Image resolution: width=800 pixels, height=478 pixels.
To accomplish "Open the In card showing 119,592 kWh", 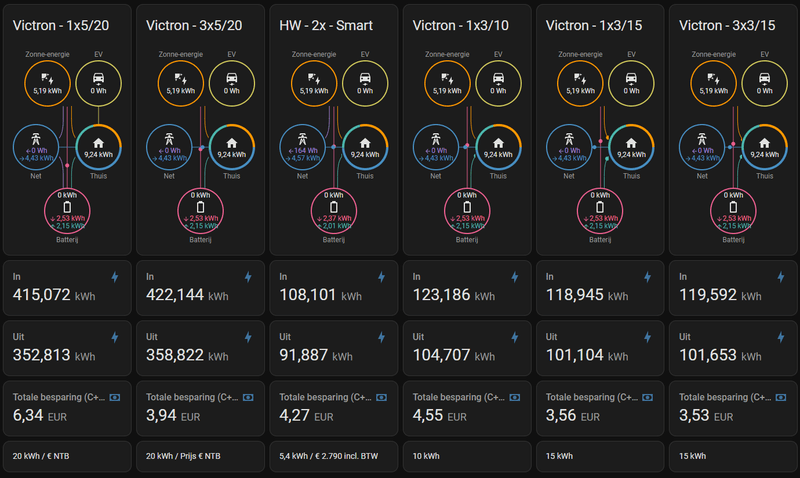I will click(733, 288).
